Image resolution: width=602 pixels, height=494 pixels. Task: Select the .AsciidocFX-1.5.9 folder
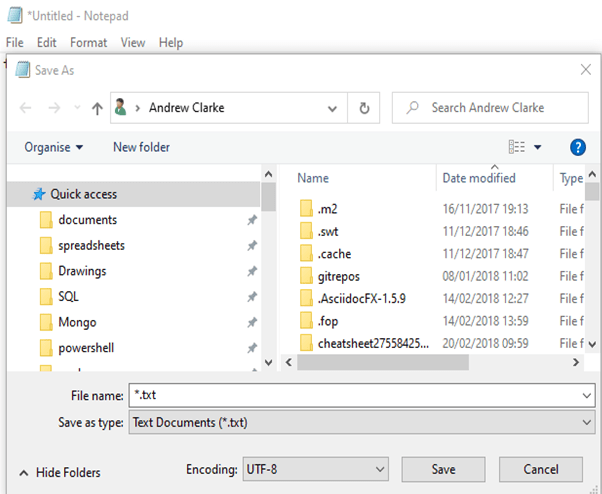361,299
